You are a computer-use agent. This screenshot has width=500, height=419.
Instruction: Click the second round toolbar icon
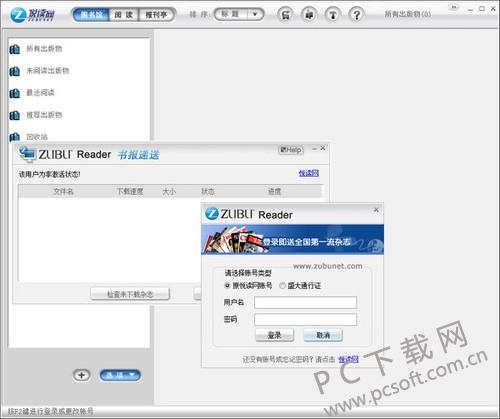click(x=309, y=15)
